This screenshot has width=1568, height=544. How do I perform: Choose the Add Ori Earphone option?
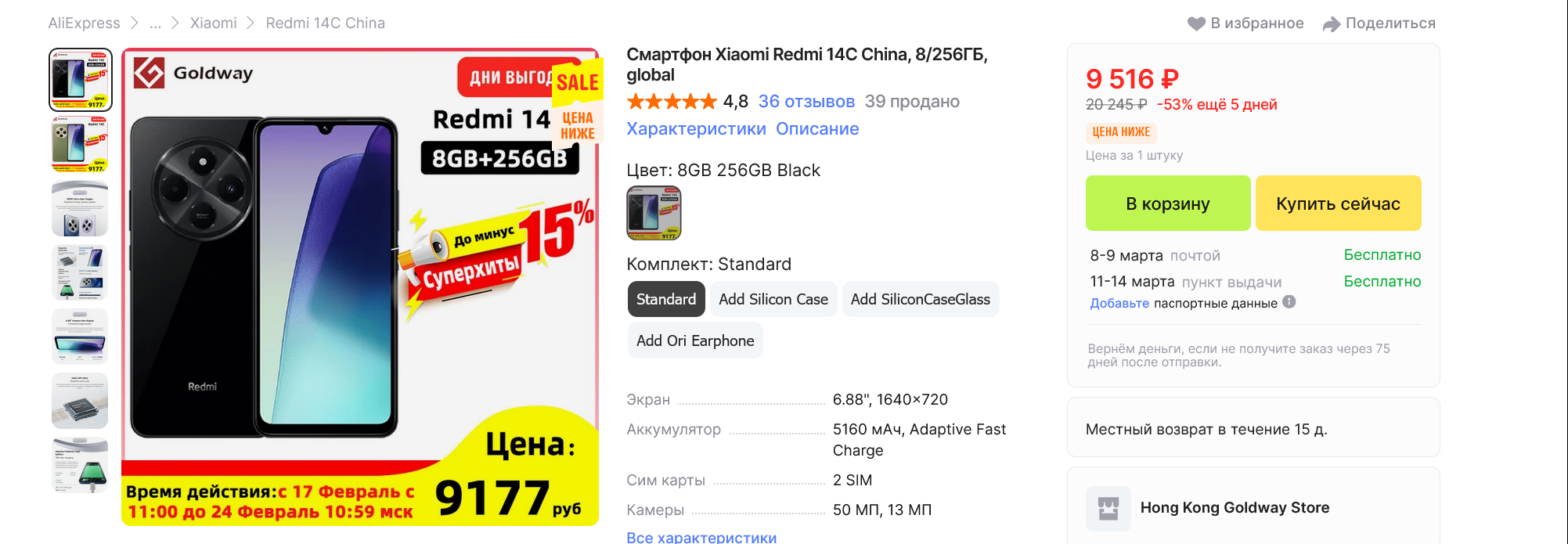695,340
